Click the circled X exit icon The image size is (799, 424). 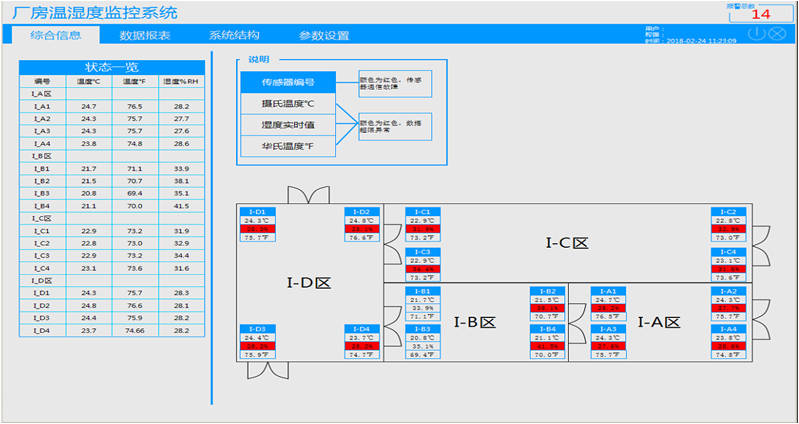[x=777, y=34]
